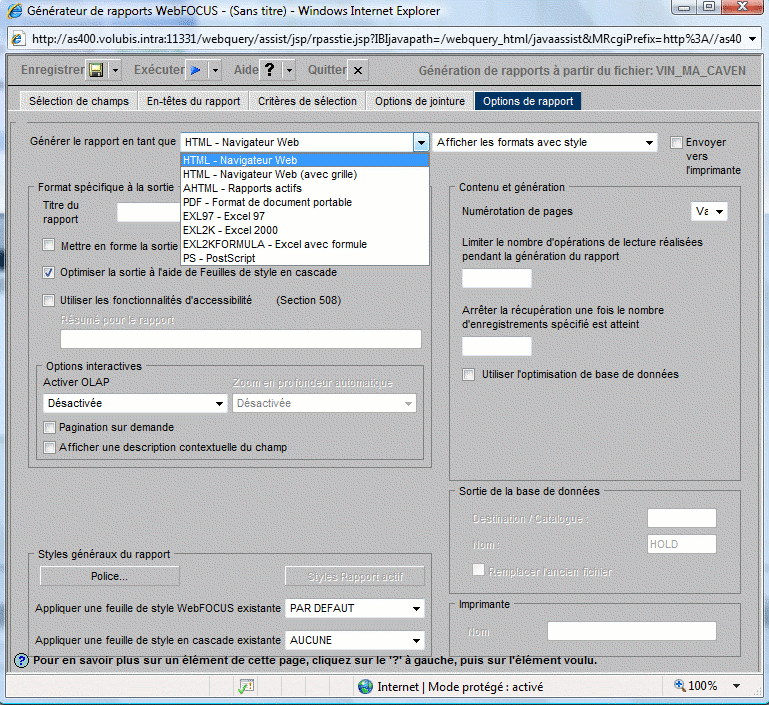
Task: Click the page icon in the address bar
Action: (18, 38)
